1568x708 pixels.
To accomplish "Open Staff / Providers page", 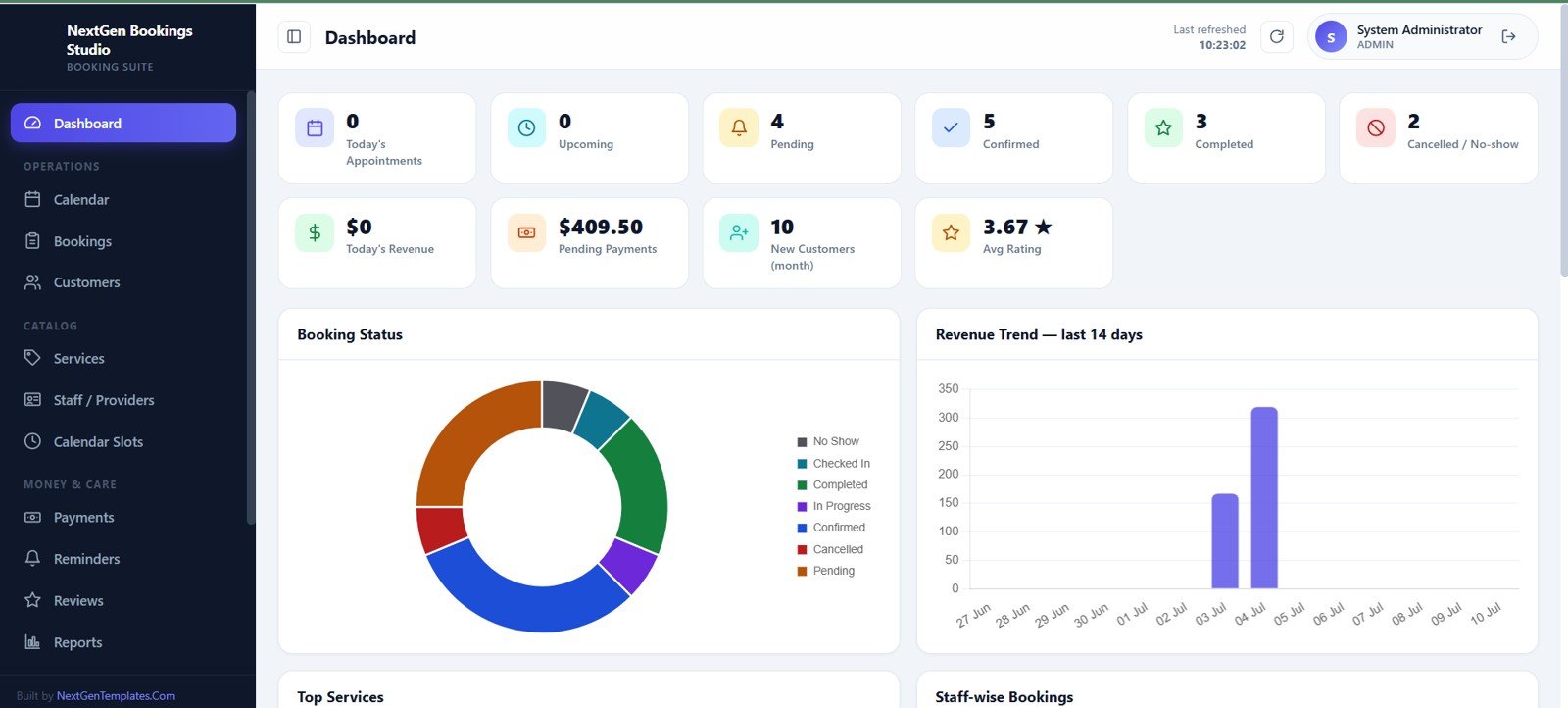I will coord(123,400).
